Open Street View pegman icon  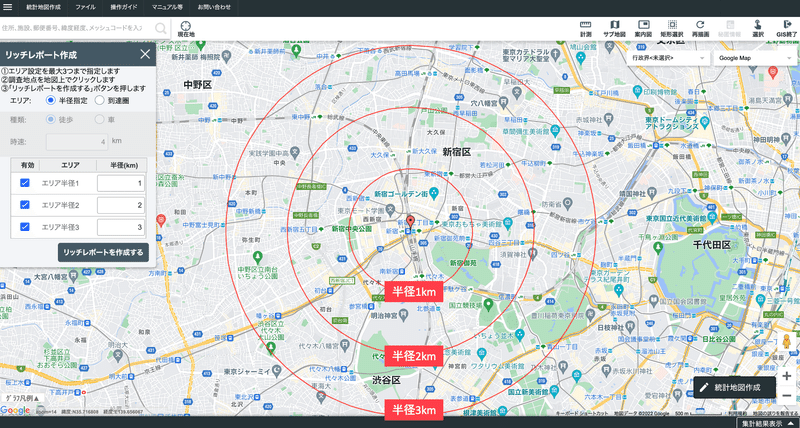[786, 341]
